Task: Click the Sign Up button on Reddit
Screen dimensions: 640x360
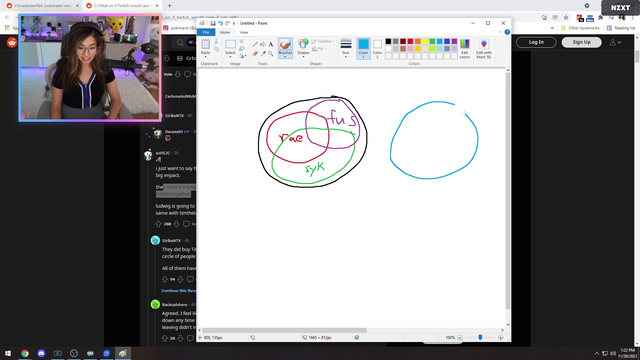Action: [581, 42]
